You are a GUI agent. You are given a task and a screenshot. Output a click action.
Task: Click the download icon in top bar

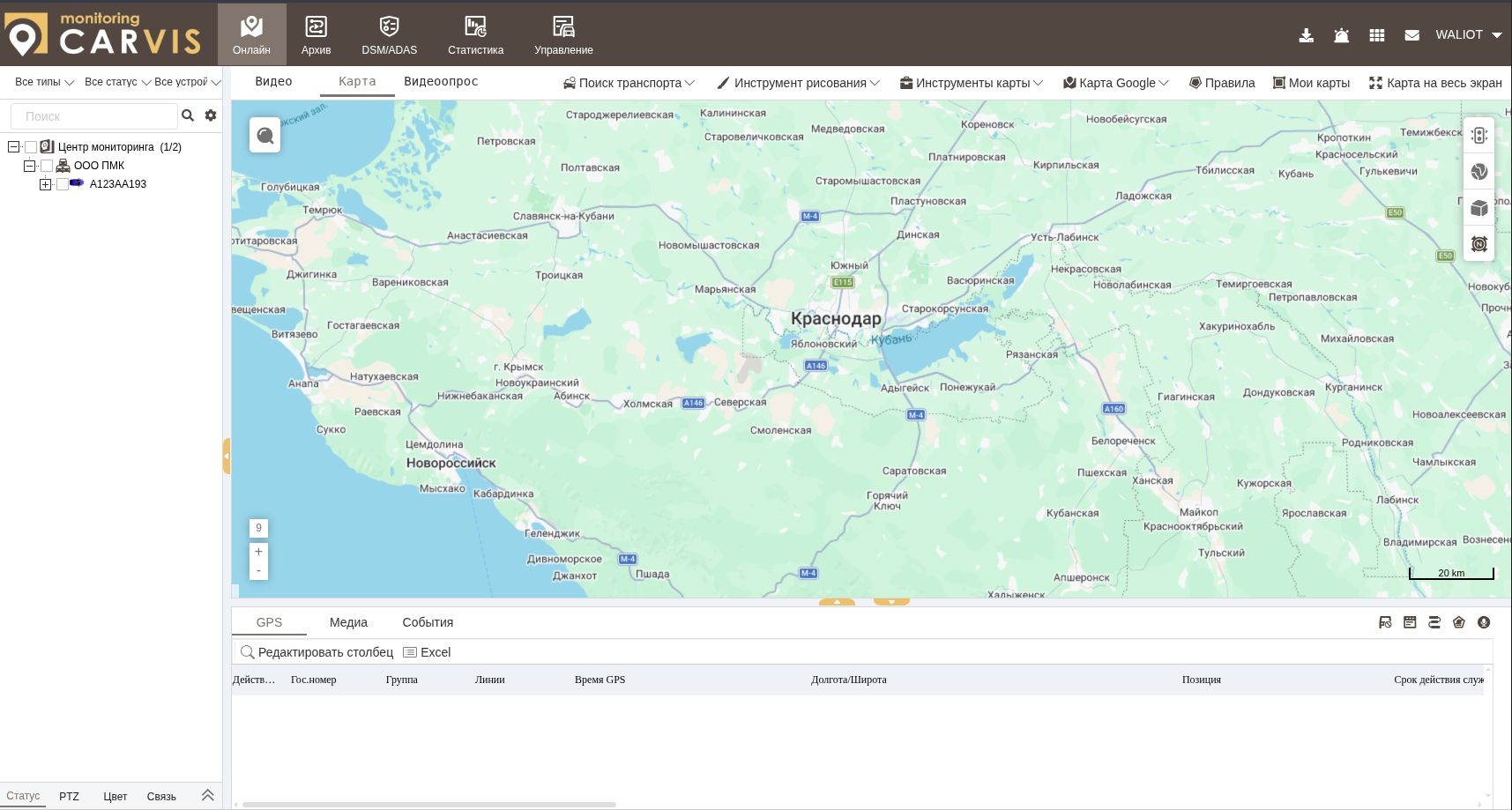pyautogui.click(x=1306, y=35)
